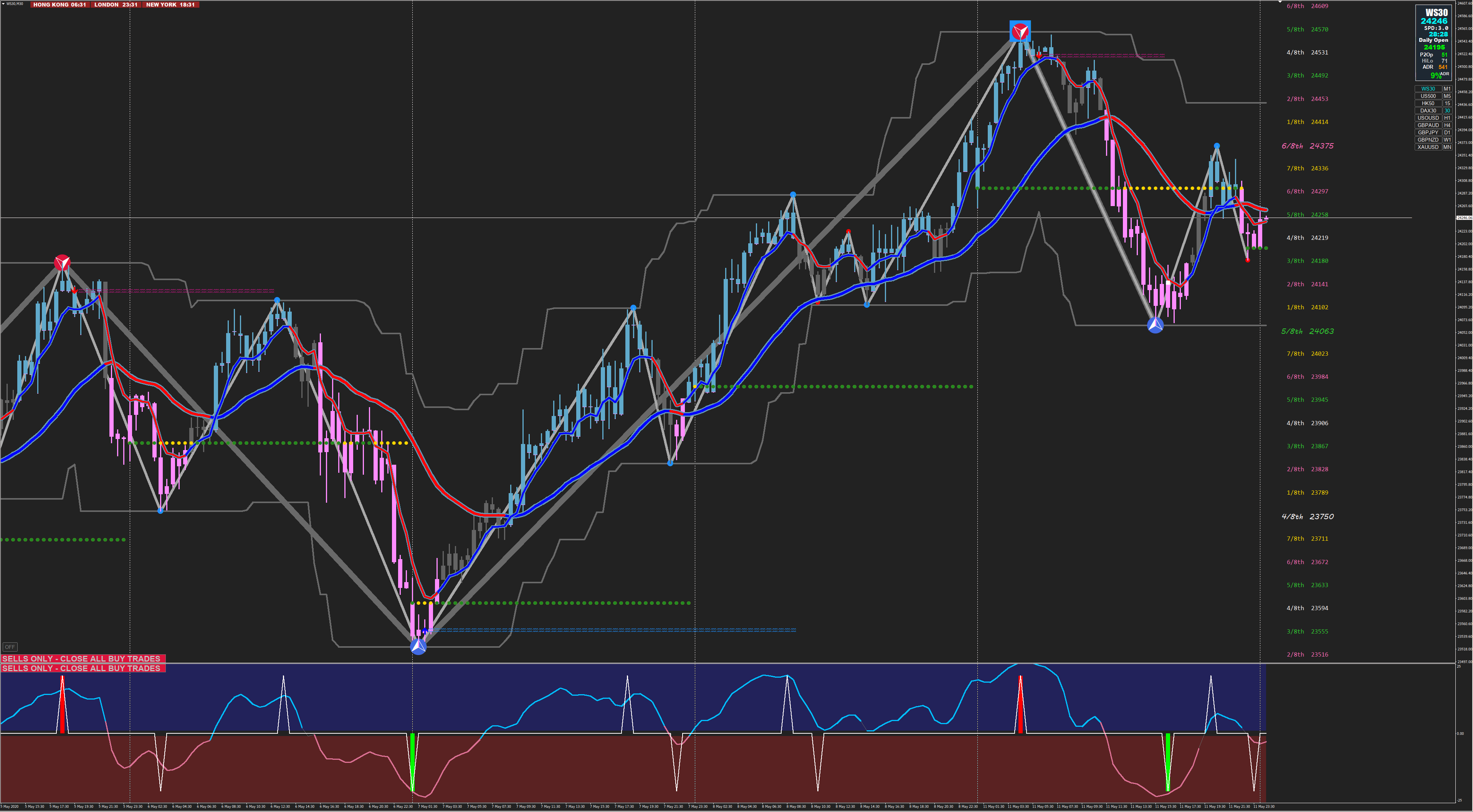Click the Hong Kong session clock label
The width and height of the screenshot is (1473, 812).
[x=60, y=5]
